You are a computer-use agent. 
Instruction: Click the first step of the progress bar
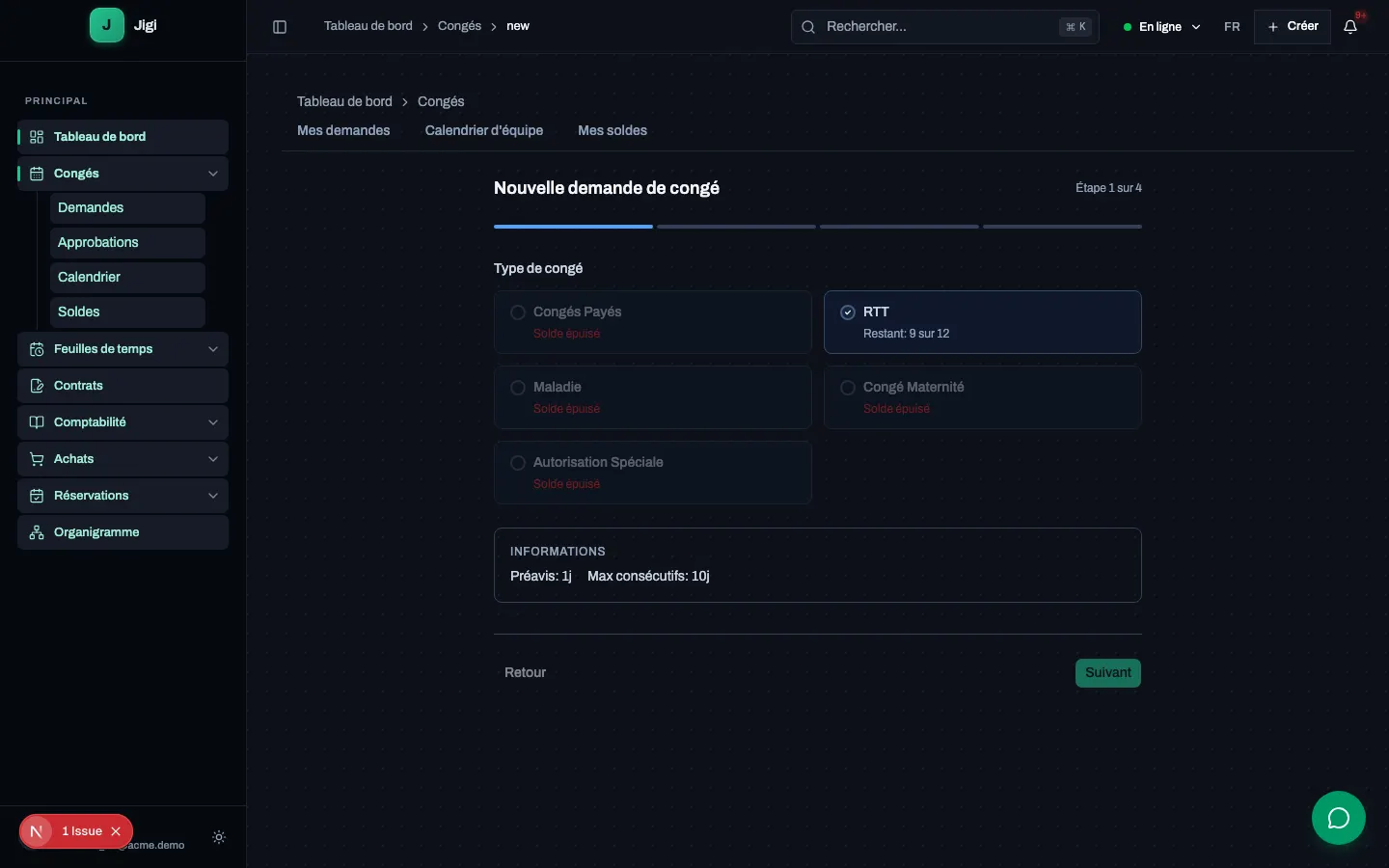click(573, 227)
